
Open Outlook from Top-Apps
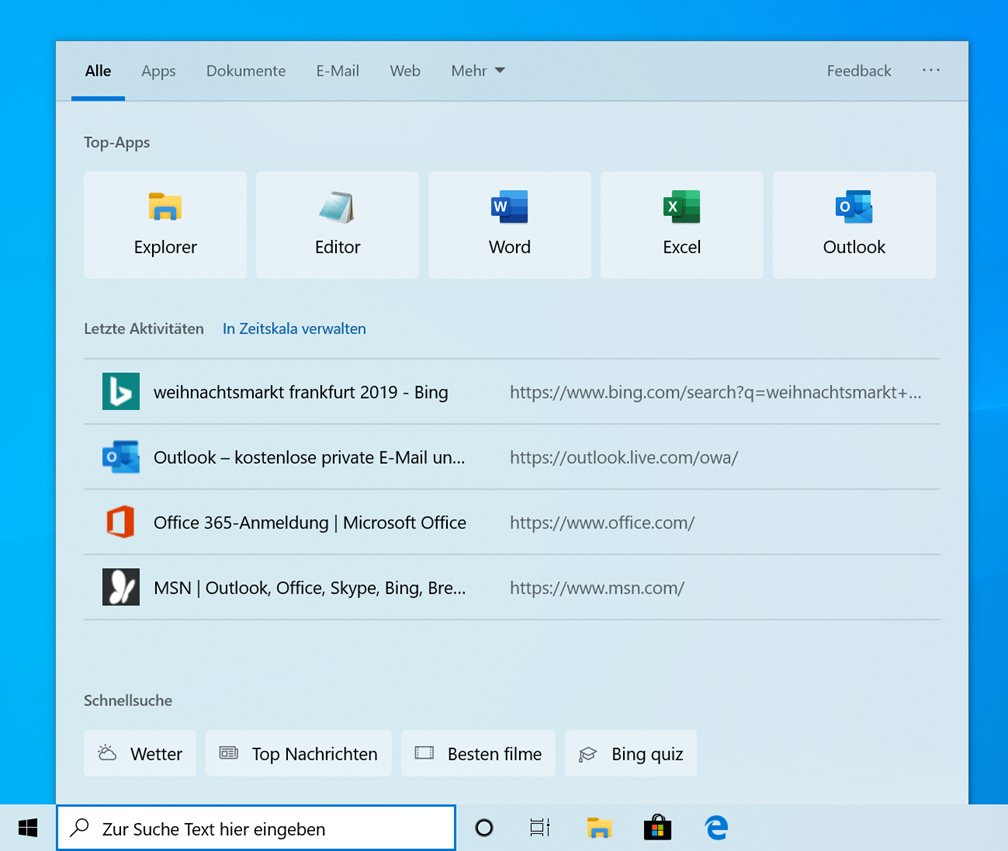click(x=853, y=224)
